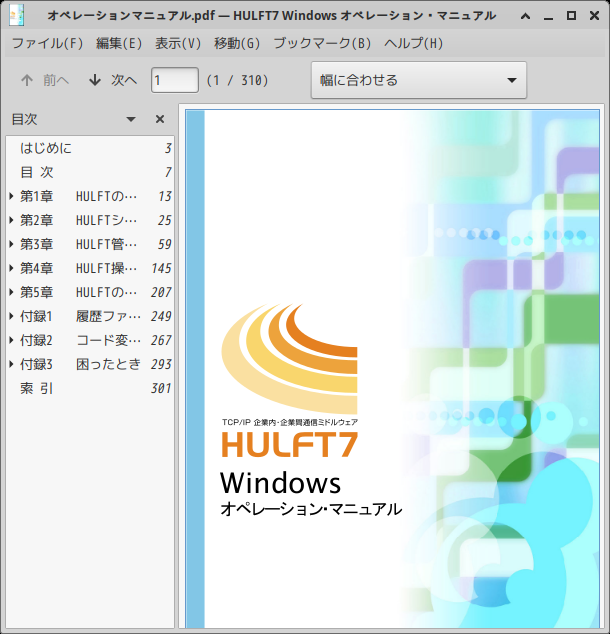
Task: Open the ヘルプ(H) menu
Action: coord(413,43)
